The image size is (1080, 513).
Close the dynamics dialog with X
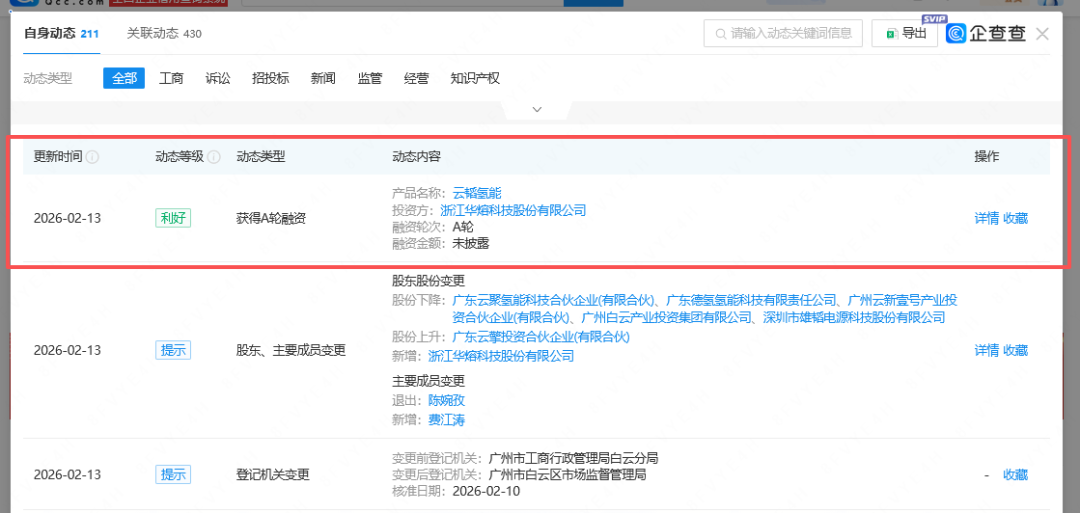coord(1042,34)
